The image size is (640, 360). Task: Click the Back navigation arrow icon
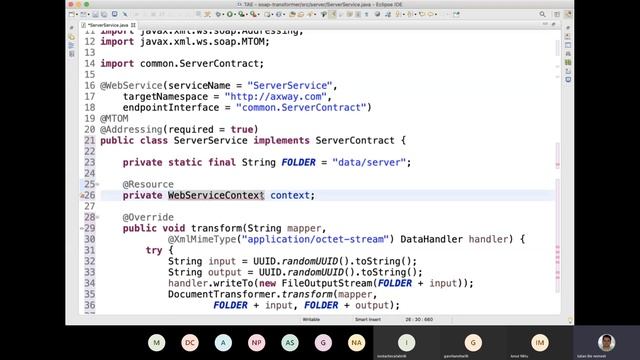422,14
